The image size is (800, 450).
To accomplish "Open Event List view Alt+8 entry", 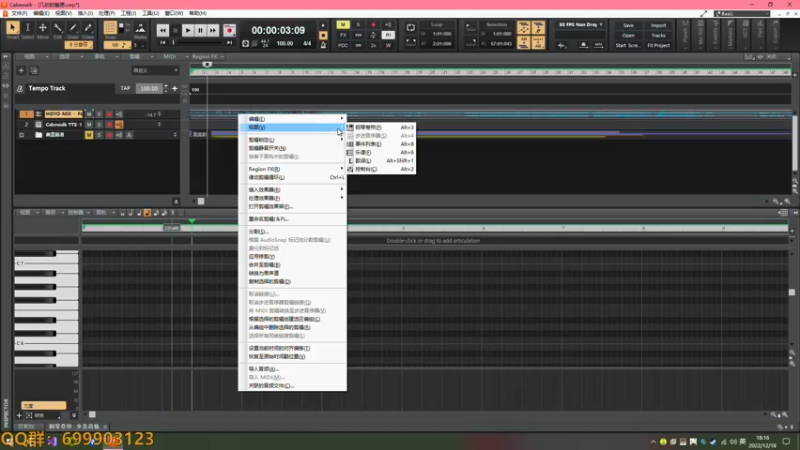I will point(380,144).
